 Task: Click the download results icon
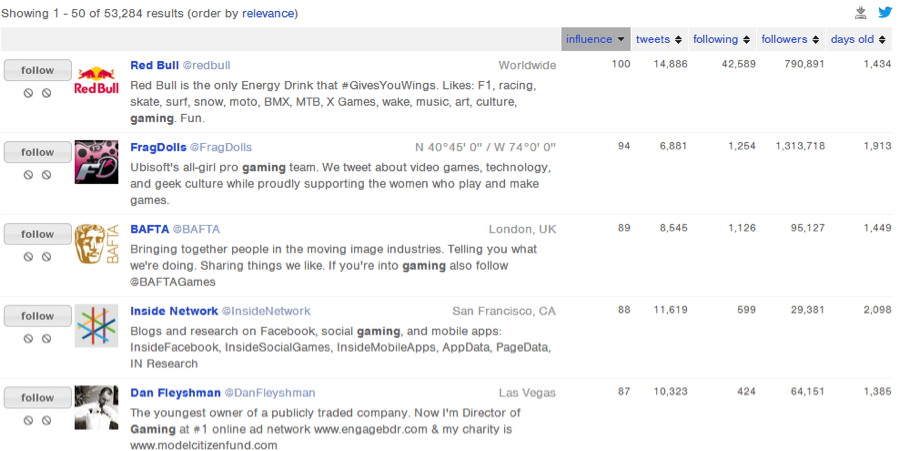(860, 13)
